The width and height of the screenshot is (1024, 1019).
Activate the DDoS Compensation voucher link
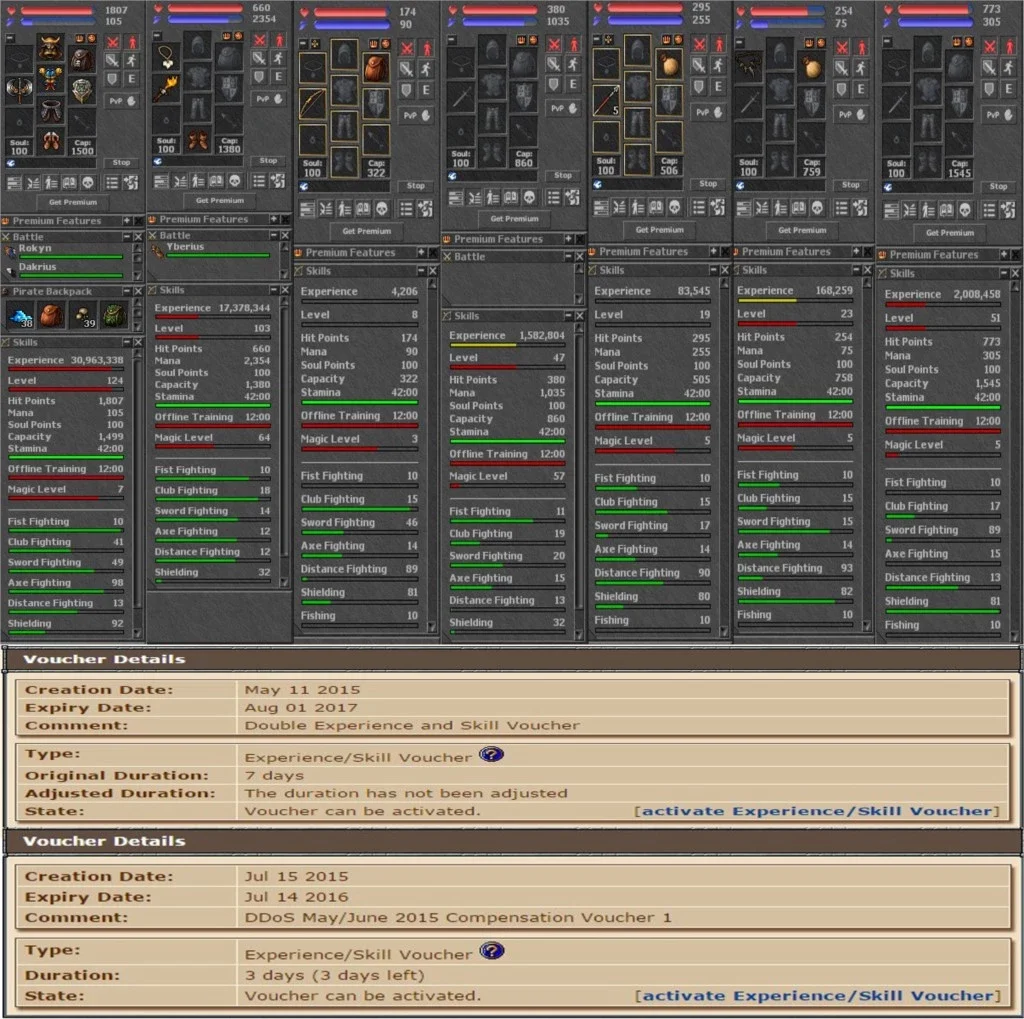pyautogui.click(x=817, y=995)
